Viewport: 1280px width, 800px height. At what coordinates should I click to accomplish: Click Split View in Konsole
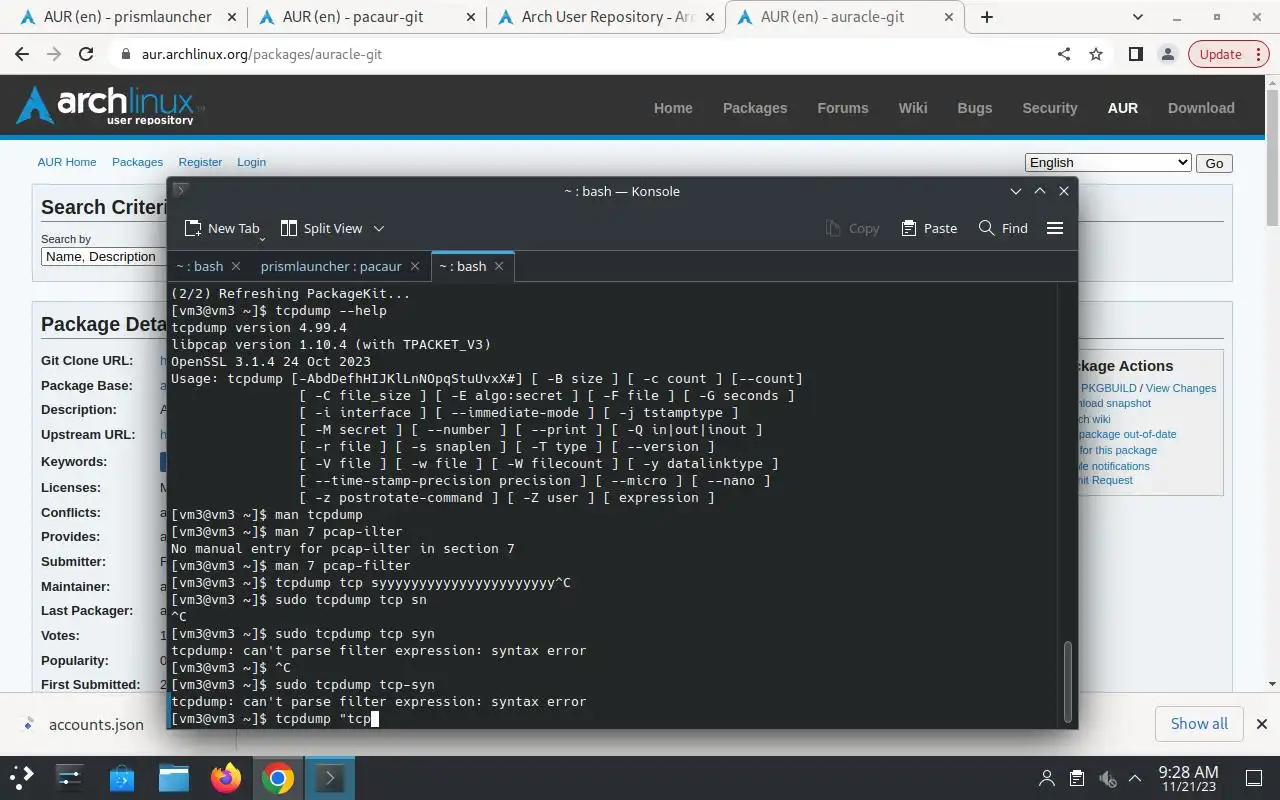[321, 228]
